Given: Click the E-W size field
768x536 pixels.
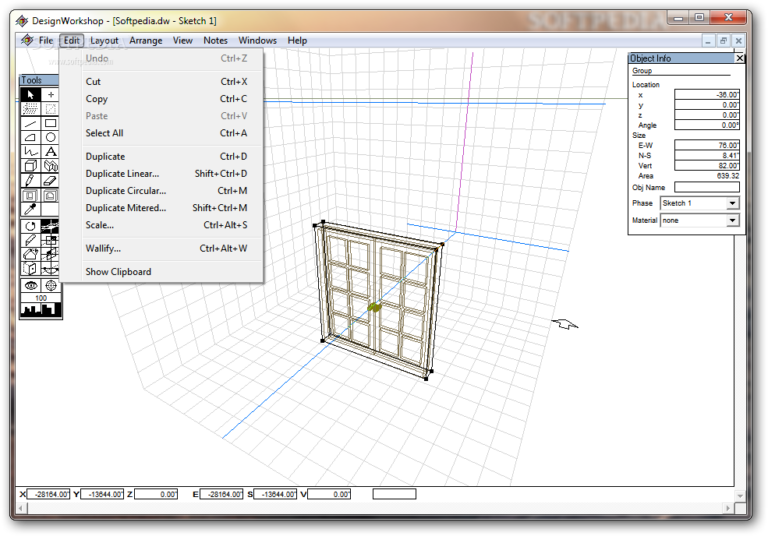Looking at the screenshot, I should (706, 144).
